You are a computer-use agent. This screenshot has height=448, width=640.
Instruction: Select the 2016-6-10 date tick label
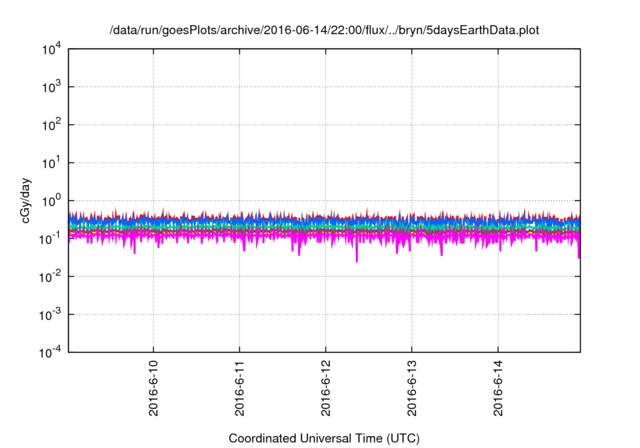[153, 388]
